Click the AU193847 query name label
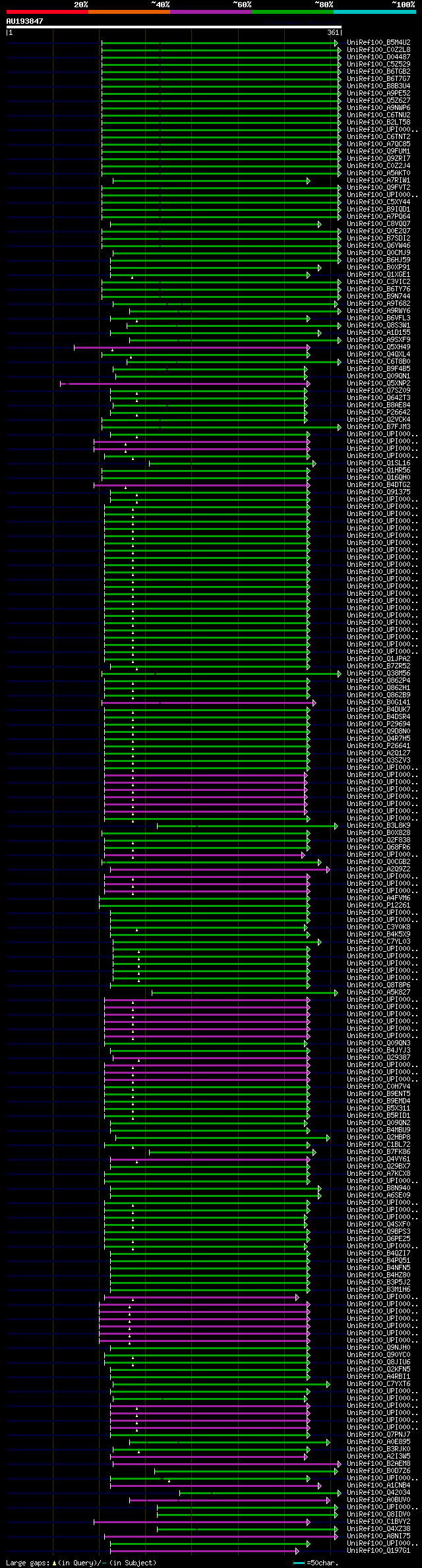The width and height of the screenshot is (422, 1568). pyautogui.click(x=25, y=21)
